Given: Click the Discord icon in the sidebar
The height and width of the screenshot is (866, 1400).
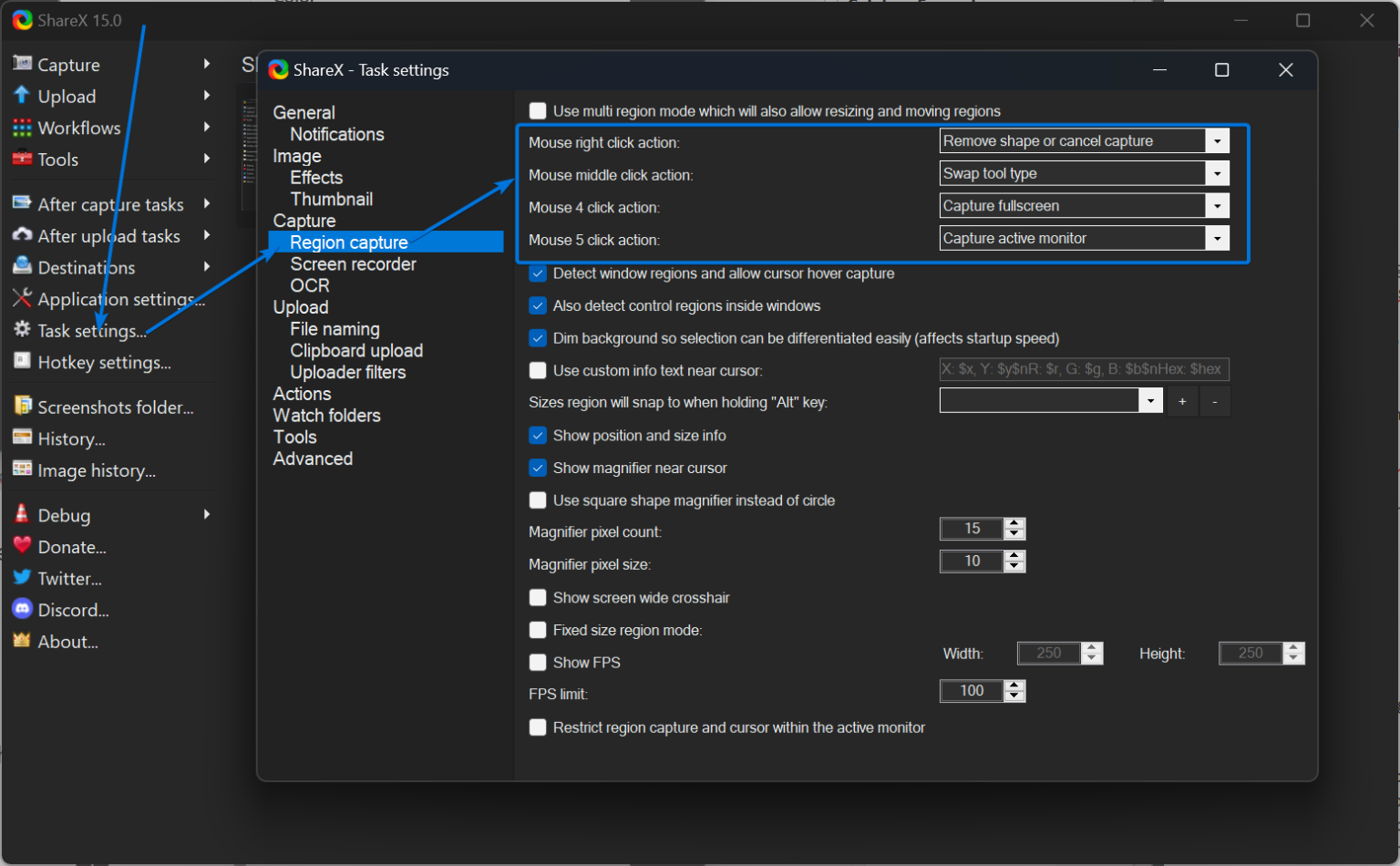Looking at the screenshot, I should pos(21,610).
